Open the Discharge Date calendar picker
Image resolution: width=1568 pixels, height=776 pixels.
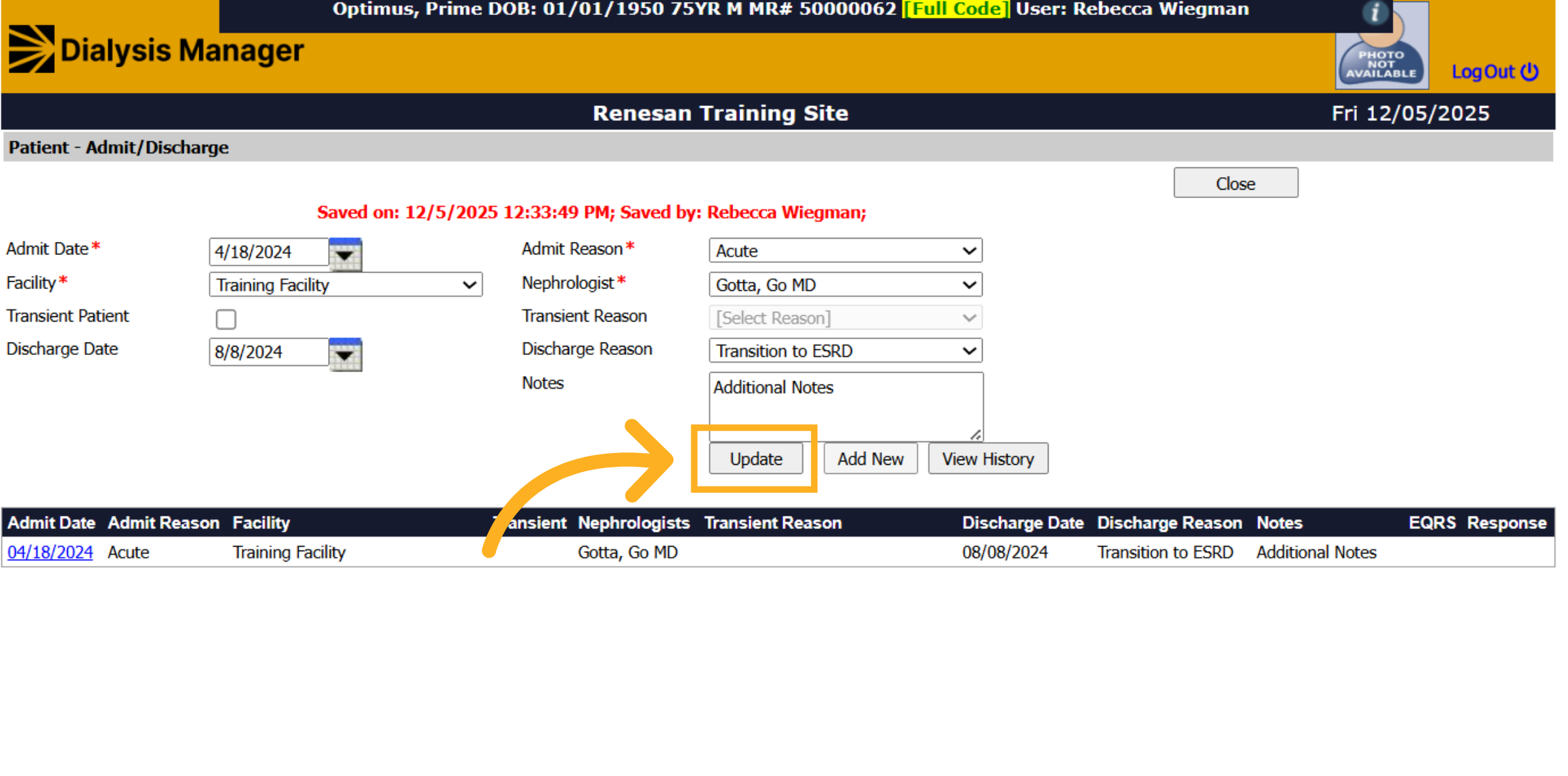345,354
